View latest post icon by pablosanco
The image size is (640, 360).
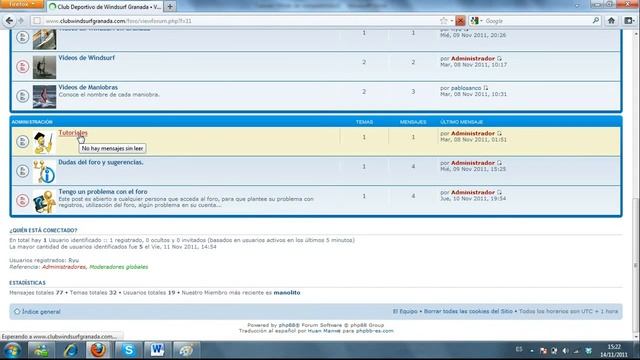[x=486, y=88]
